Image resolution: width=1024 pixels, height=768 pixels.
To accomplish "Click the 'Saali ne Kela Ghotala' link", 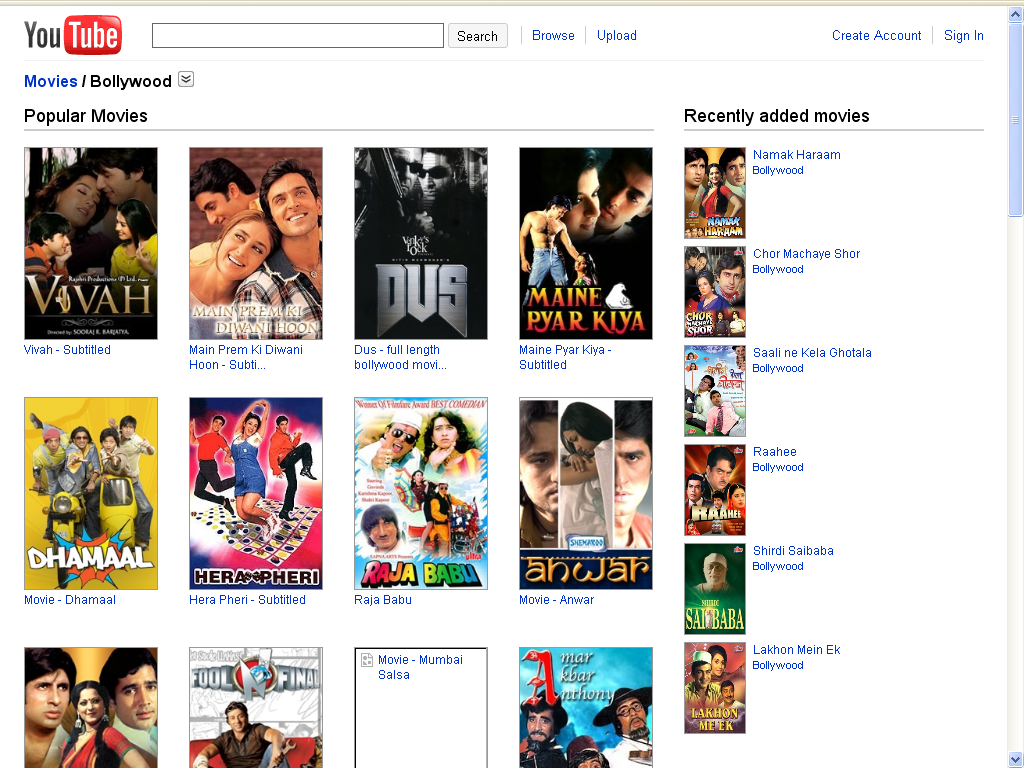I will pyautogui.click(x=812, y=353).
